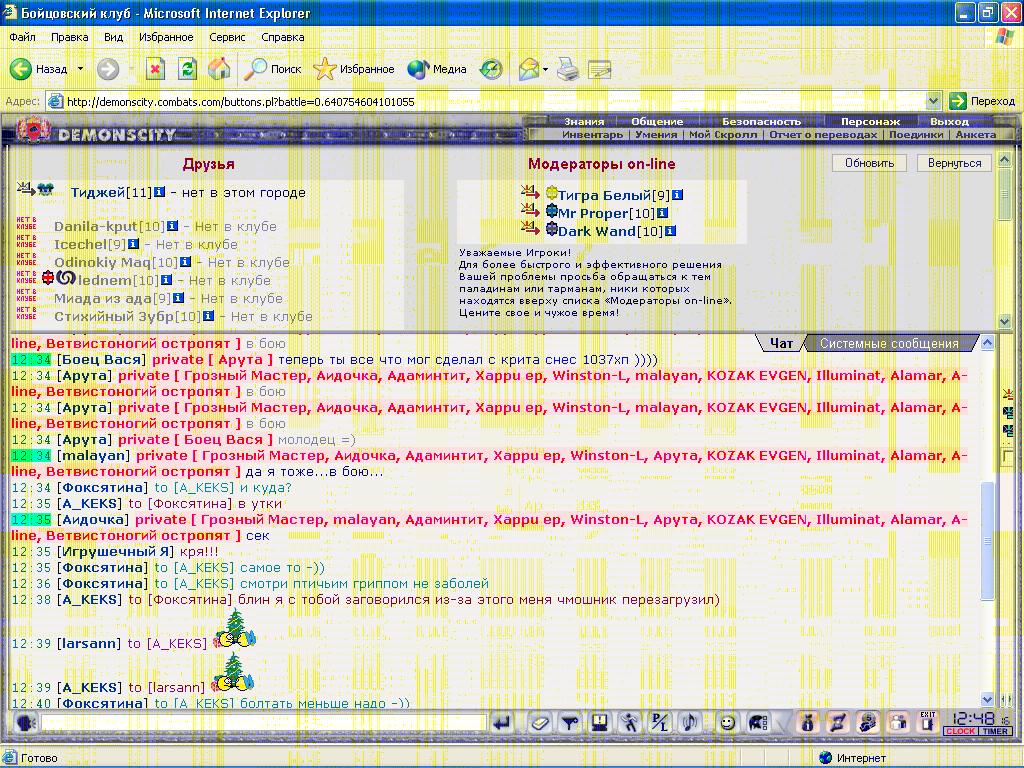Open the Избранное menu in menu bar
This screenshot has height=768, width=1024.
coord(166,37)
